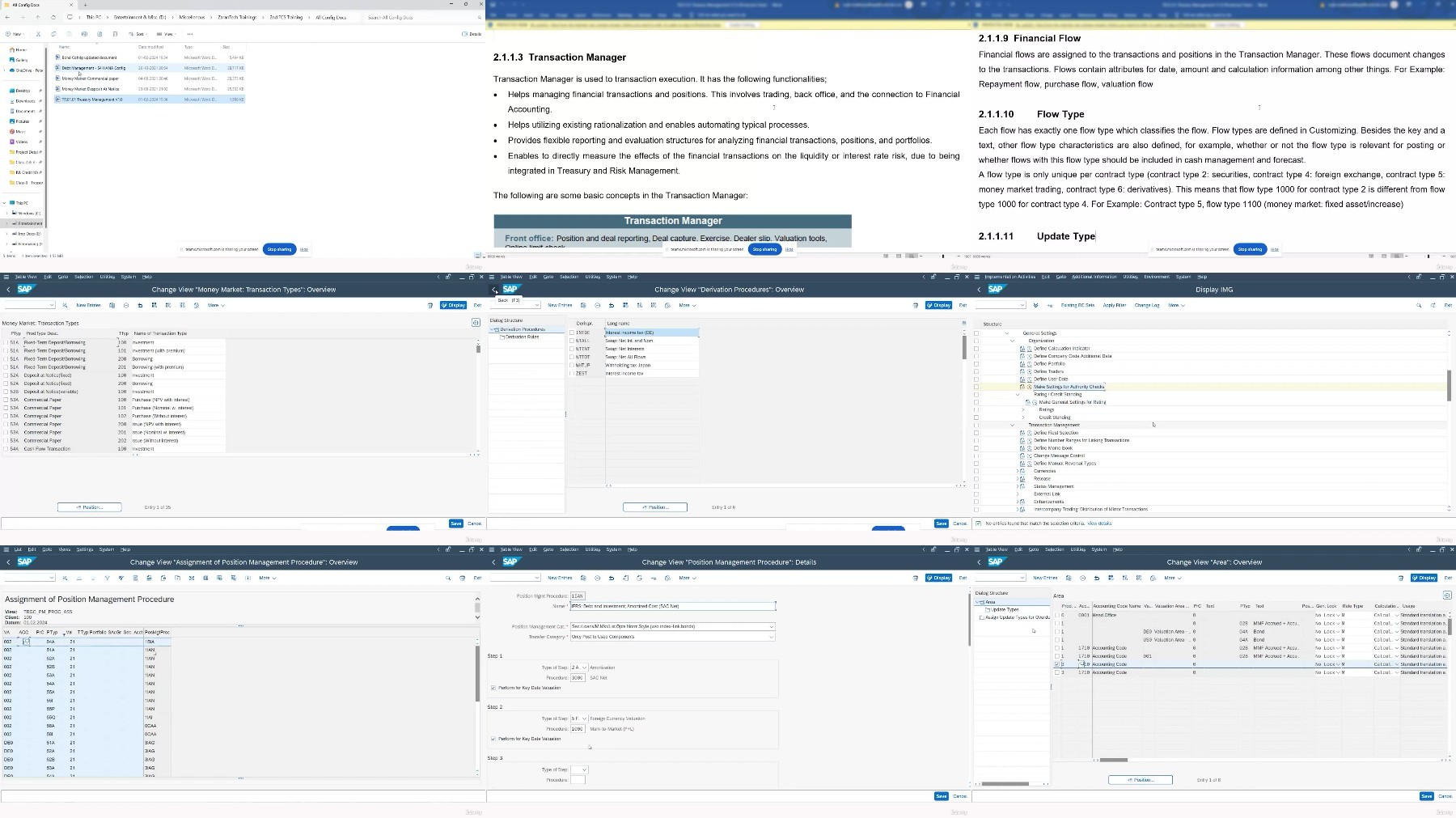Click Expand All icon in Display IMG toolbar

(x=1035, y=305)
